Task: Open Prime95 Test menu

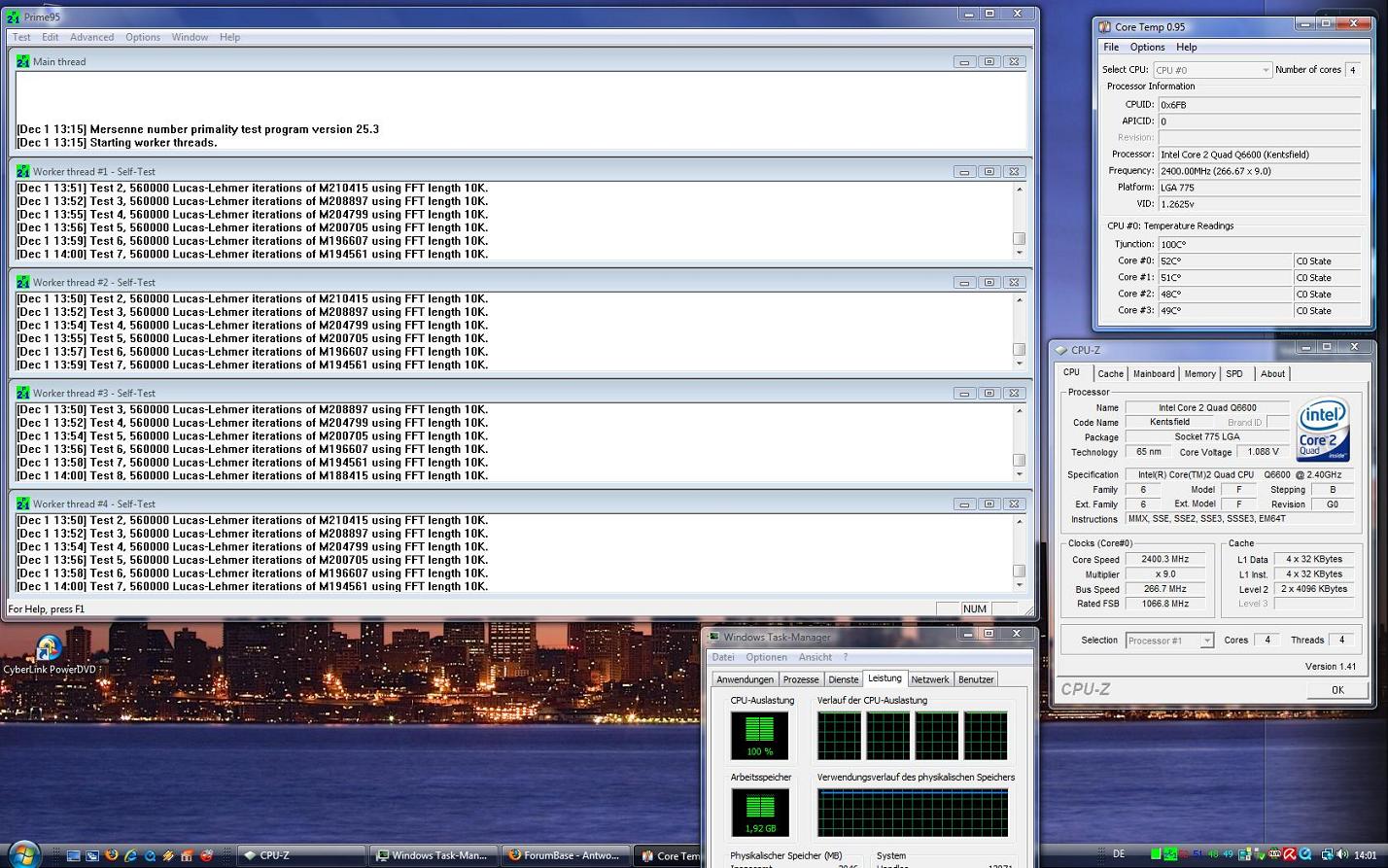Action: tap(20, 37)
